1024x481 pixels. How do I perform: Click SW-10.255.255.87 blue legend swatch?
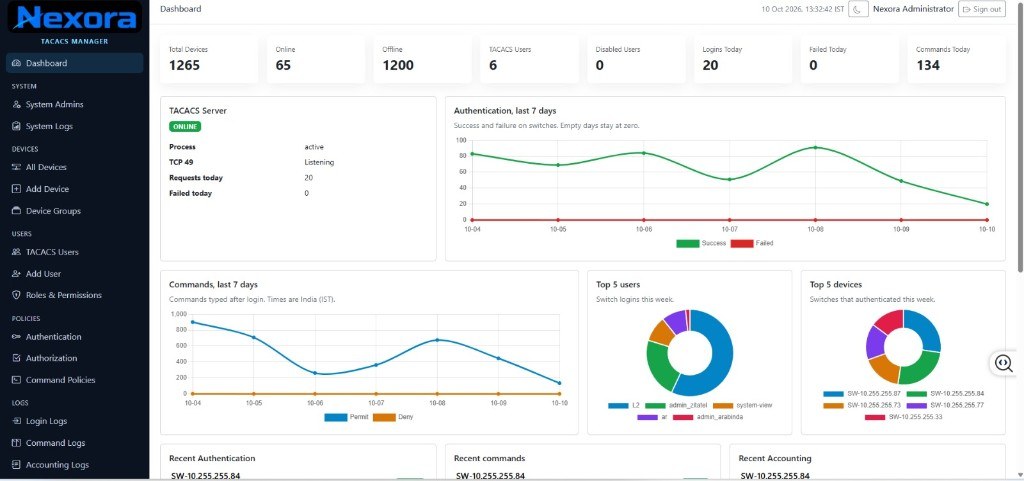(833, 394)
